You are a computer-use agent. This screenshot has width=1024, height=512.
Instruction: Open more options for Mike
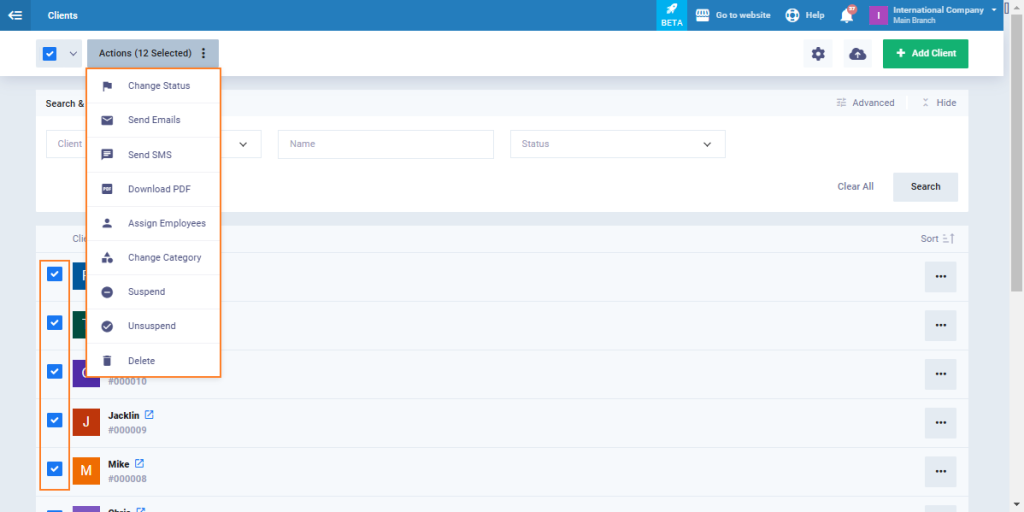(x=940, y=472)
